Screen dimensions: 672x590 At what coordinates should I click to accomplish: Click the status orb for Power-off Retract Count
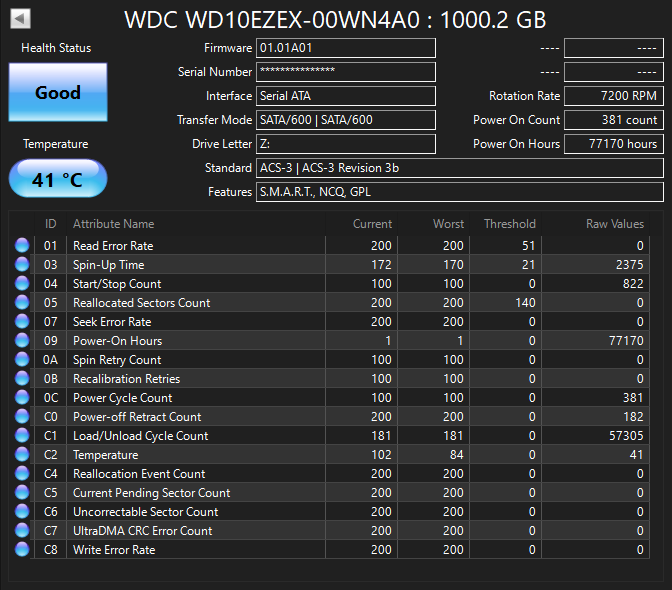(22, 416)
